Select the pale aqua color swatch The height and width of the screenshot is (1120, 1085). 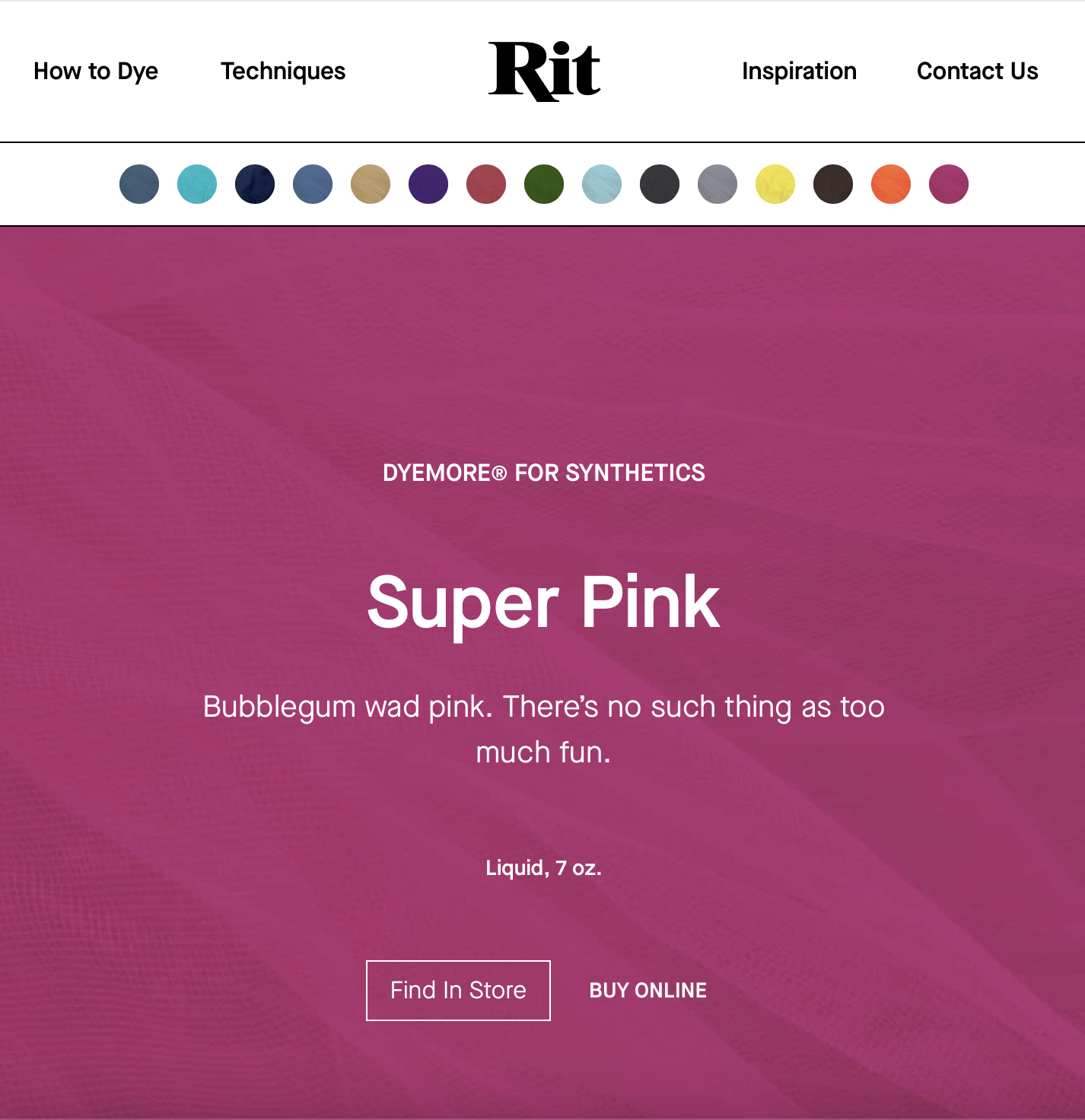click(602, 184)
